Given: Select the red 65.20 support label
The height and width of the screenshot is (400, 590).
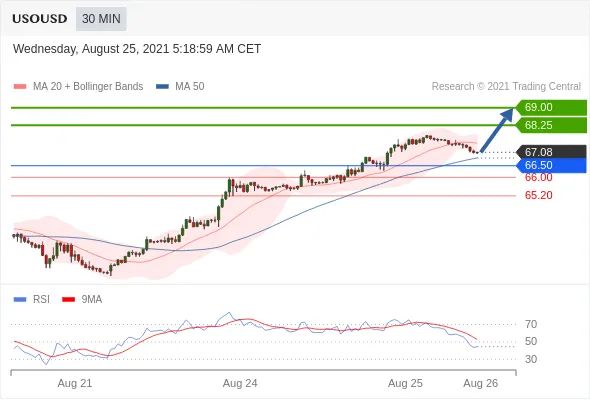Looking at the screenshot, I should 538,195.
